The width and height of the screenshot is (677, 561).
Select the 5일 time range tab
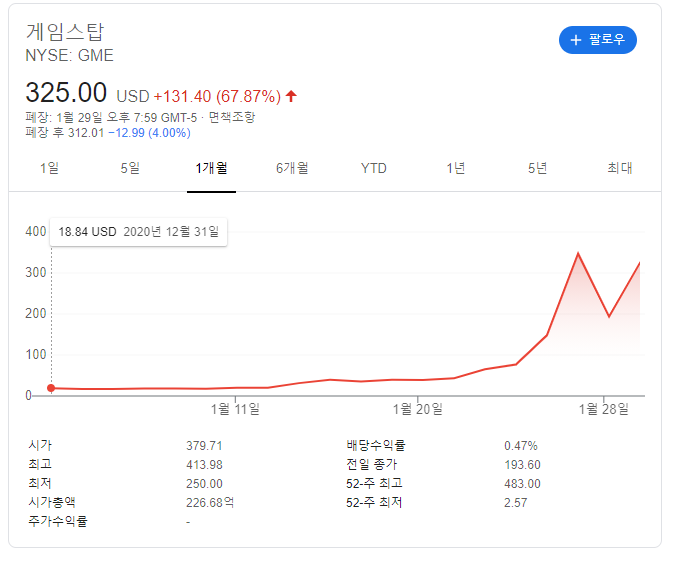pyautogui.click(x=130, y=168)
